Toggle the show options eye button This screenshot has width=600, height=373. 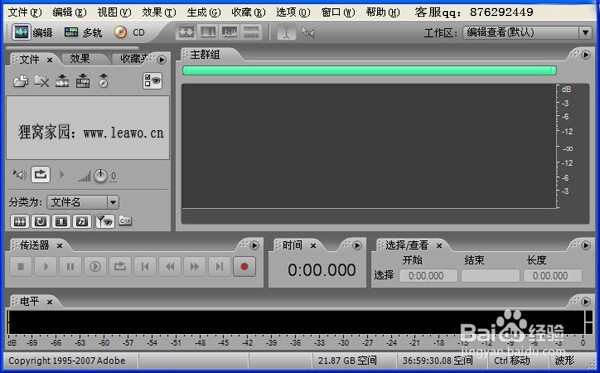[x=152, y=81]
